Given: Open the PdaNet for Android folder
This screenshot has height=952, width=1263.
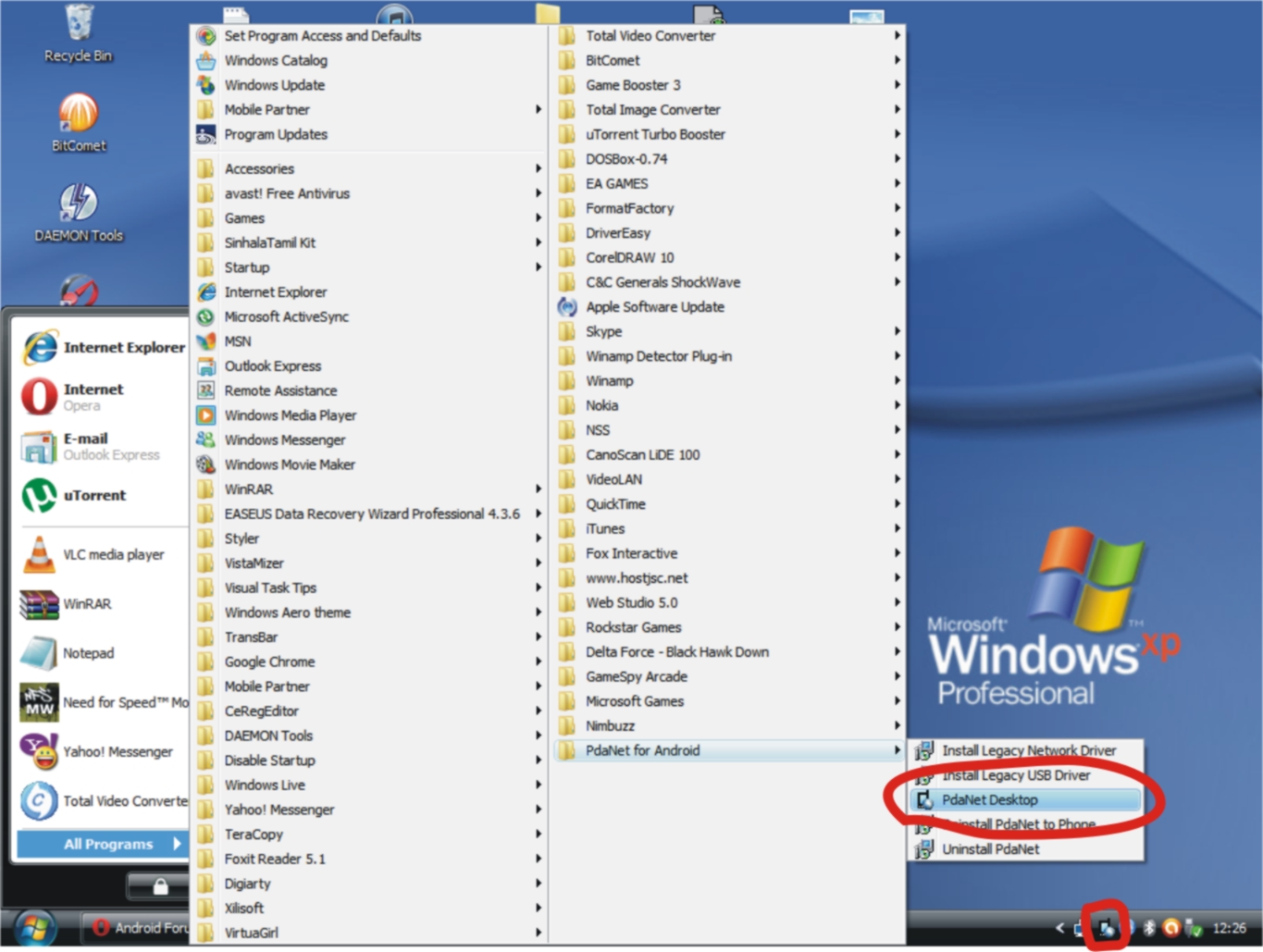Looking at the screenshot, I should 642,751.
